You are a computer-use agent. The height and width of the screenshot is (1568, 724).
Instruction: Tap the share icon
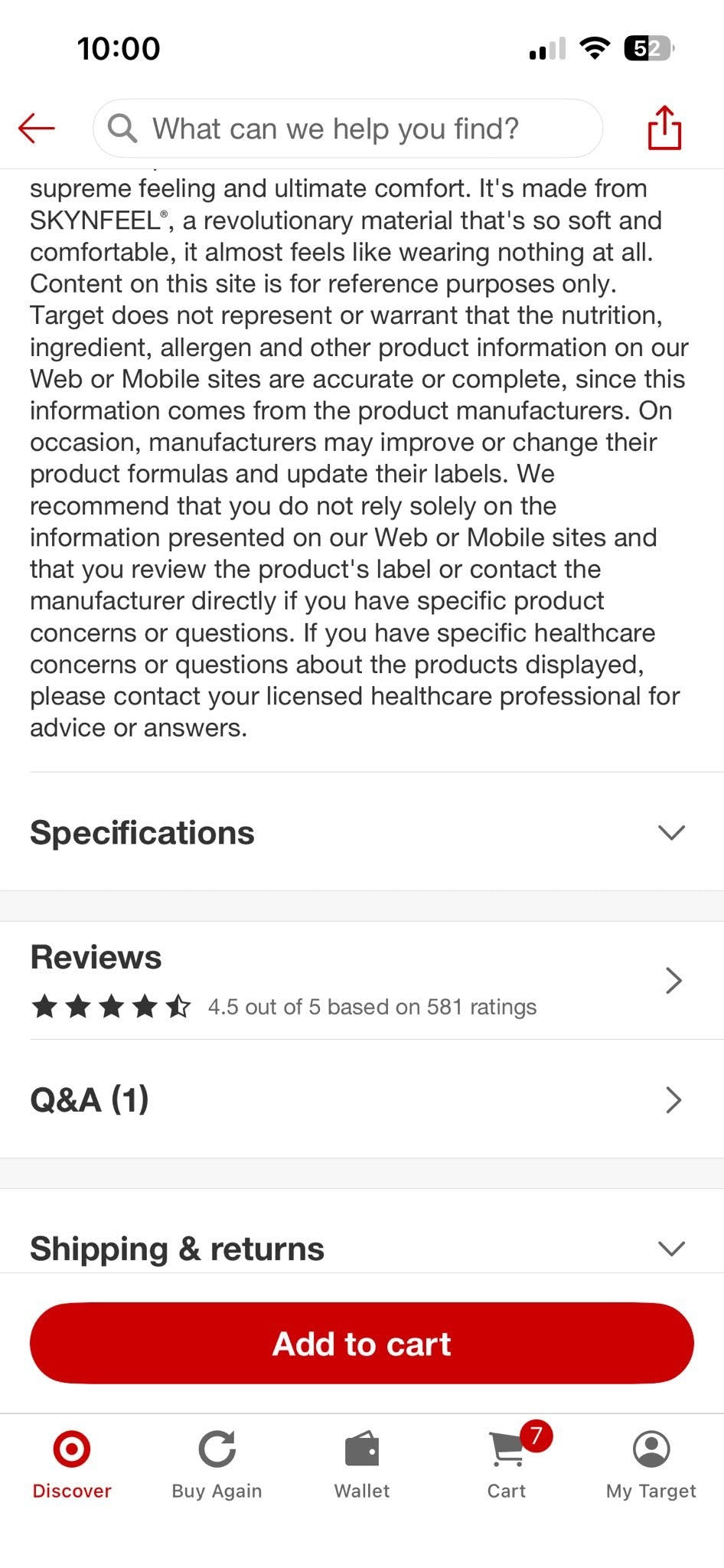click(664, 127)
